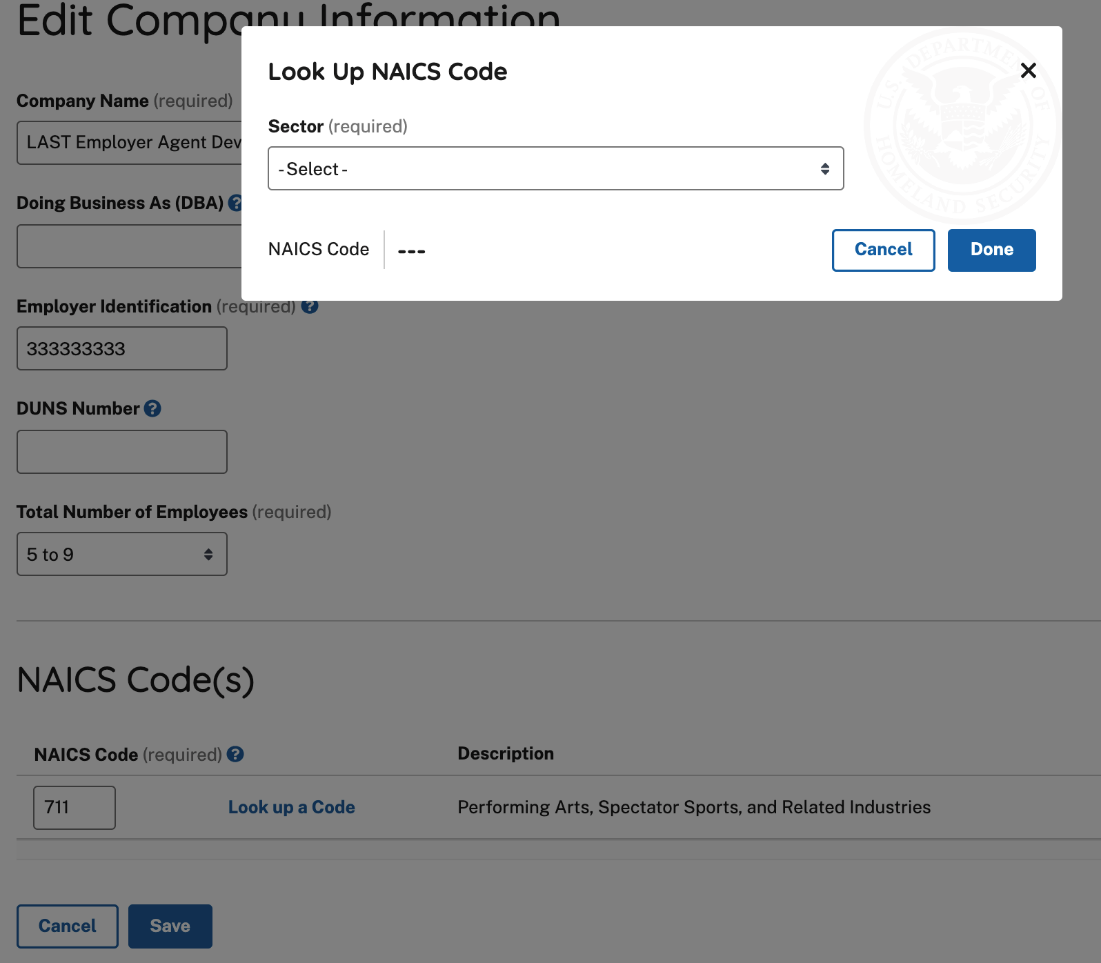Screen dimensions: 1101x963
Task: Click Cancel at the bottom of the form
Action: [x=67, y=926]
